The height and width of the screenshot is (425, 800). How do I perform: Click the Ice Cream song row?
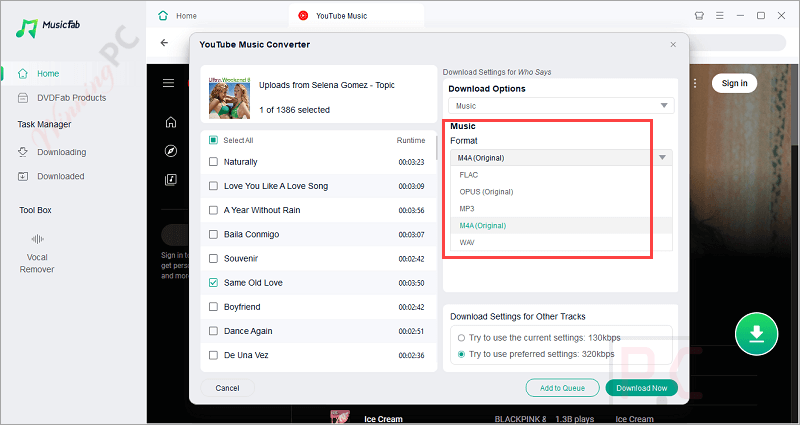(x=490, y=417)
